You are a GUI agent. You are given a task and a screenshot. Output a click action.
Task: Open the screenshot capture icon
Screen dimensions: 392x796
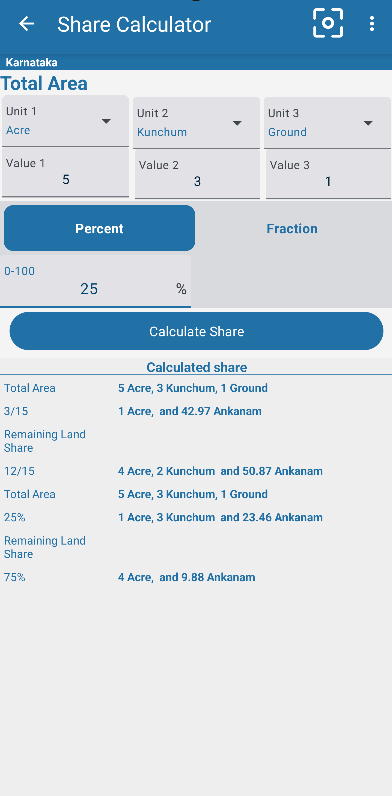328,23
